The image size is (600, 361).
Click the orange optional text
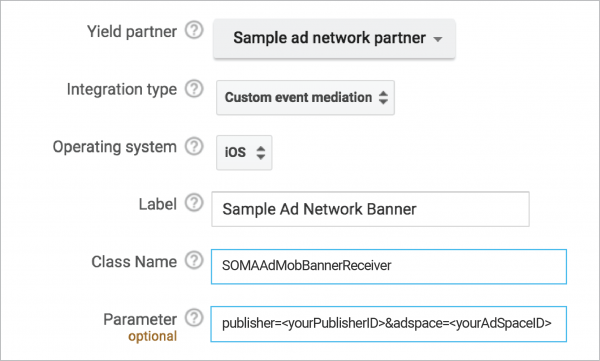[153, 336]
